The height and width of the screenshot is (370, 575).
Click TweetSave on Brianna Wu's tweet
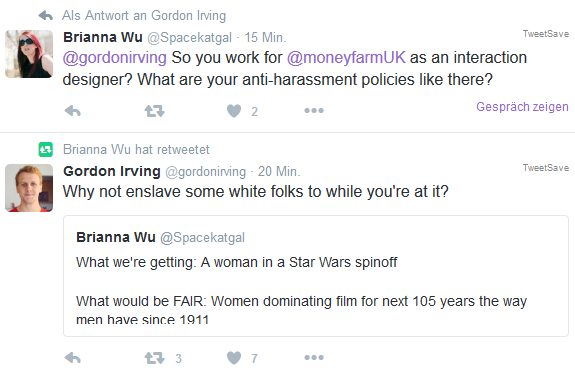click(546, 34)
